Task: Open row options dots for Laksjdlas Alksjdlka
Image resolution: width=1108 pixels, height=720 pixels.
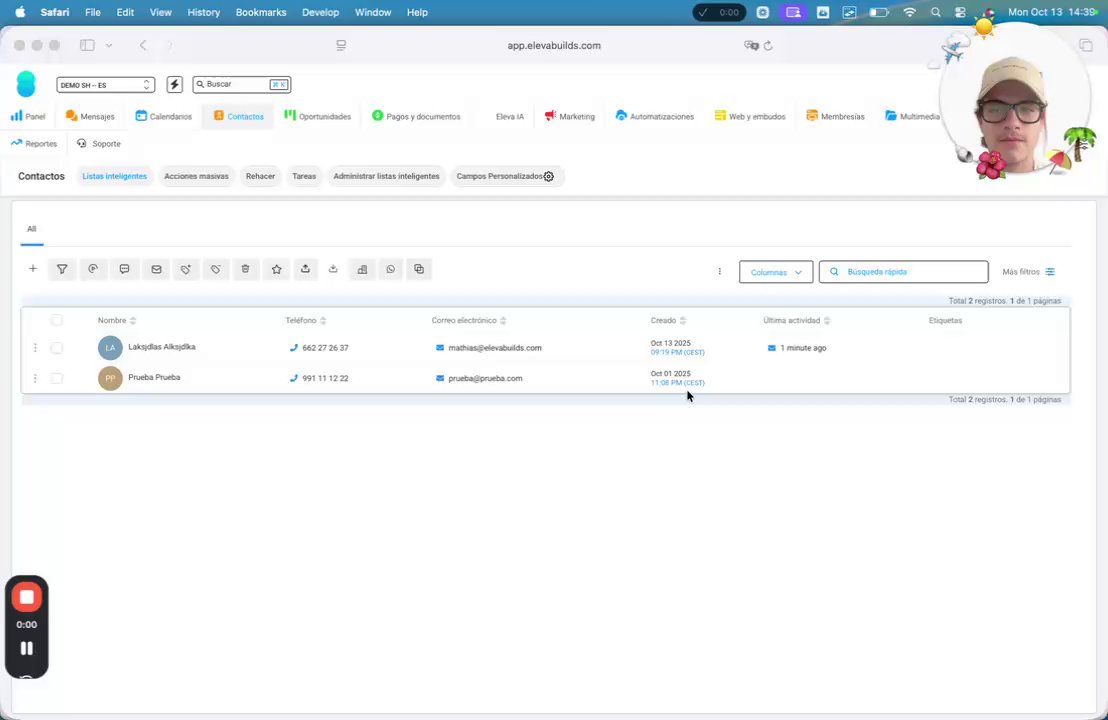Action: [x=35, y=348]
